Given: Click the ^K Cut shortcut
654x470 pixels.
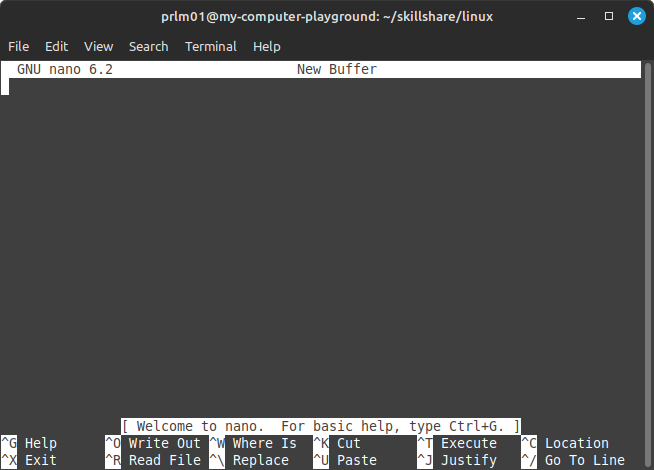Looking at the screenshot, I should click(337, 443).
